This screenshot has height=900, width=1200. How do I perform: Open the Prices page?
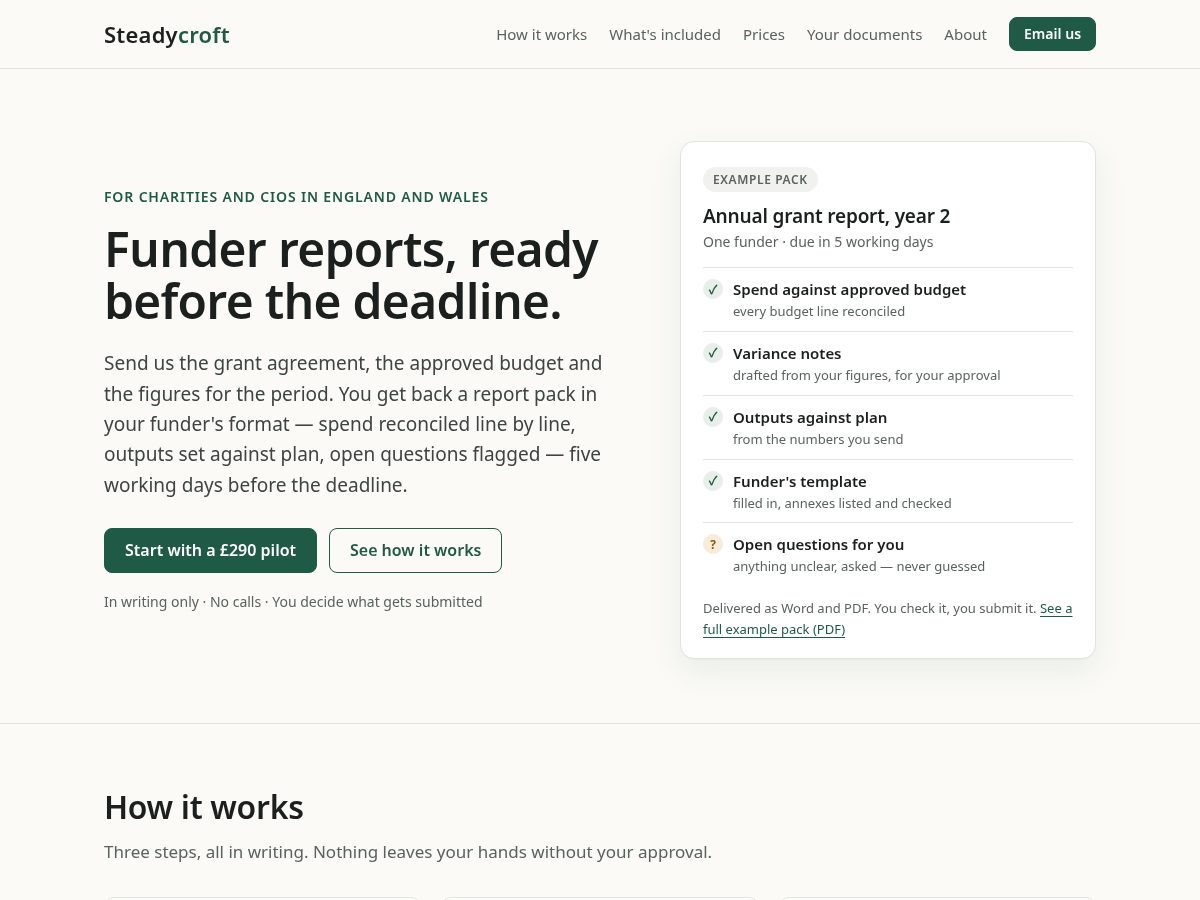[764, 35]
